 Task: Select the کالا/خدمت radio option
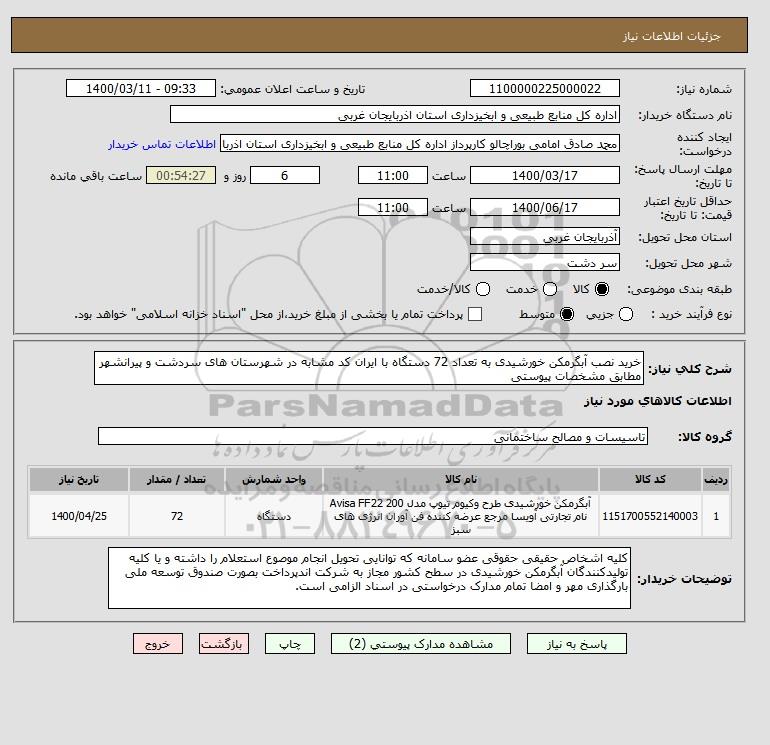coord(483,289)
